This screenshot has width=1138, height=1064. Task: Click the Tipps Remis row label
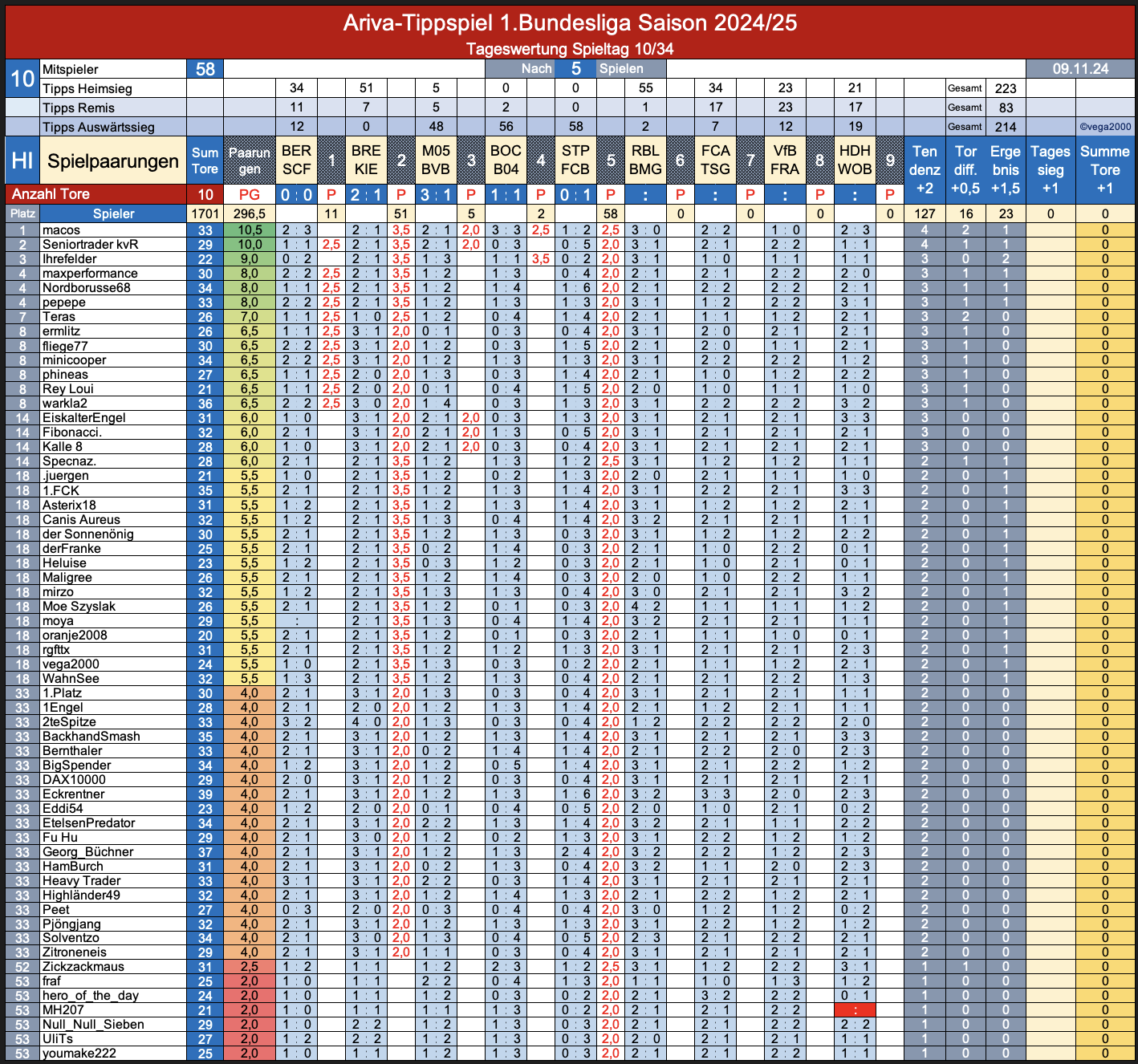[x=112, y=108]
